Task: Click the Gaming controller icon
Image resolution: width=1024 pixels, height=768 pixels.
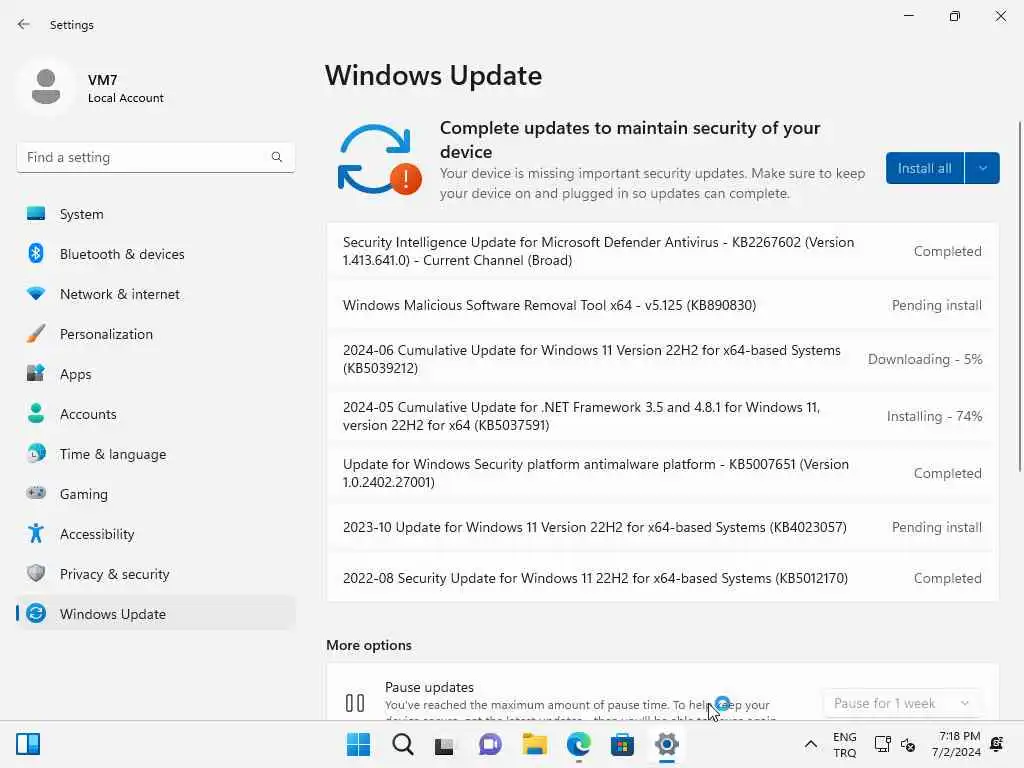Action: [x=36, y=493]
